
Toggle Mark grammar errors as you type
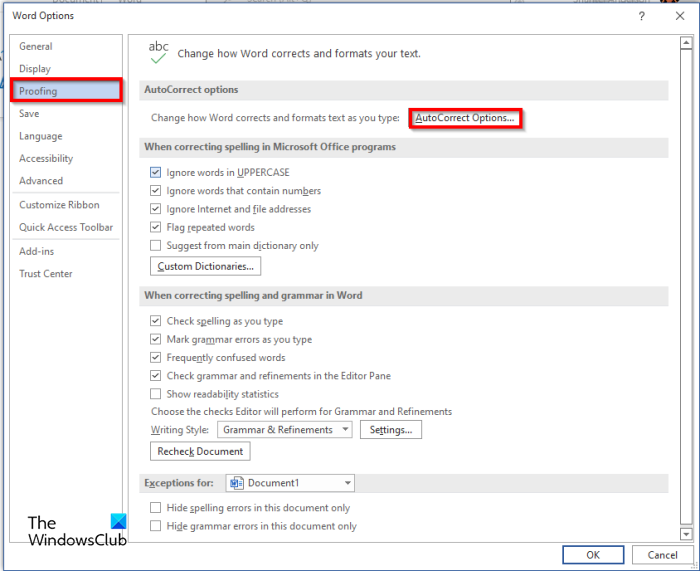155,339
